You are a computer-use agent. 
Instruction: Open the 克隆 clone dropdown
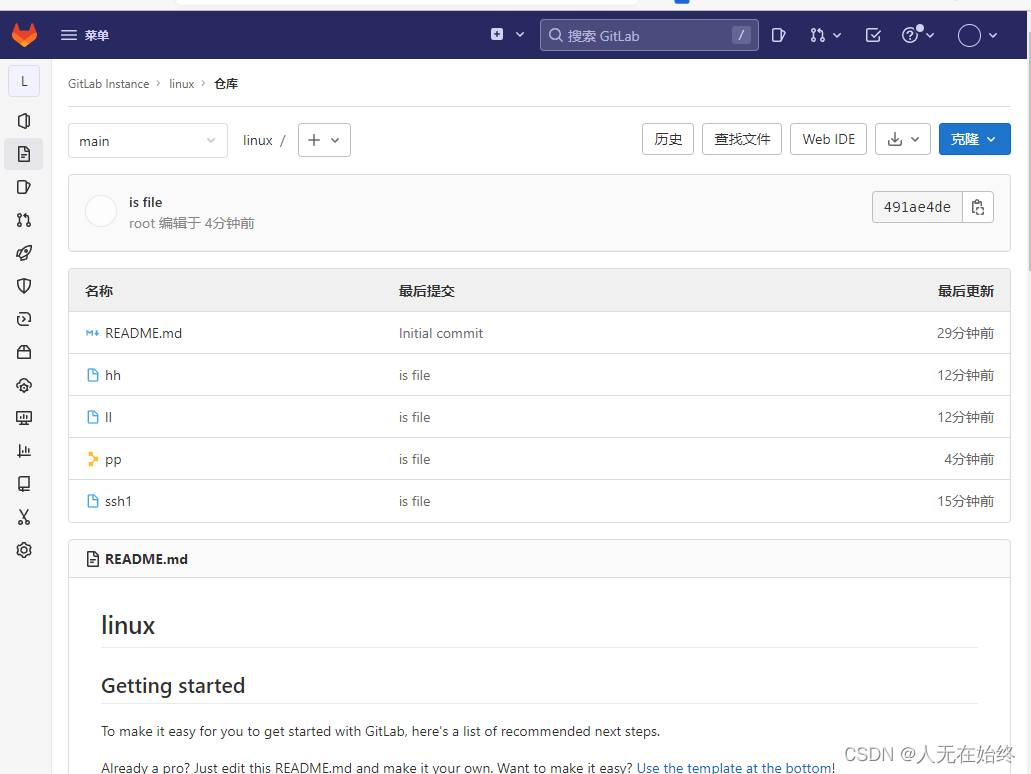pyautogui.click(x=974, y=139)
